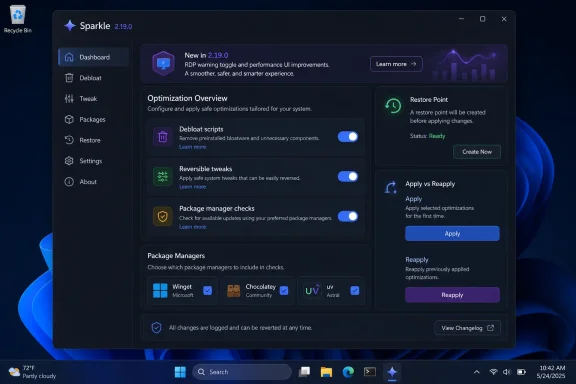This screenshot has width=576, height=384.
Task: Toggle the Package manager checks switch
Action: click(x=348, y=216)
